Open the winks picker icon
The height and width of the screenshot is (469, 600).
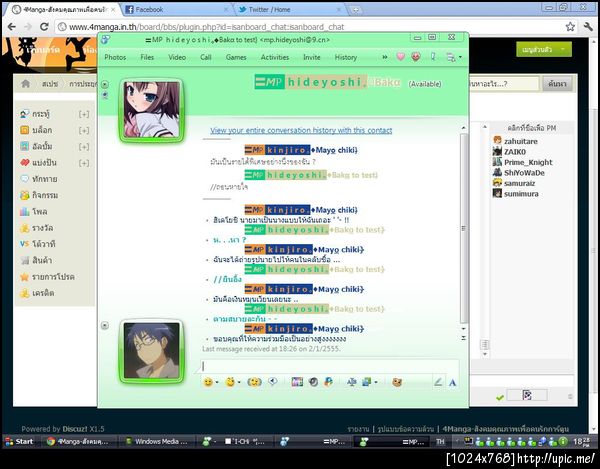230,382
